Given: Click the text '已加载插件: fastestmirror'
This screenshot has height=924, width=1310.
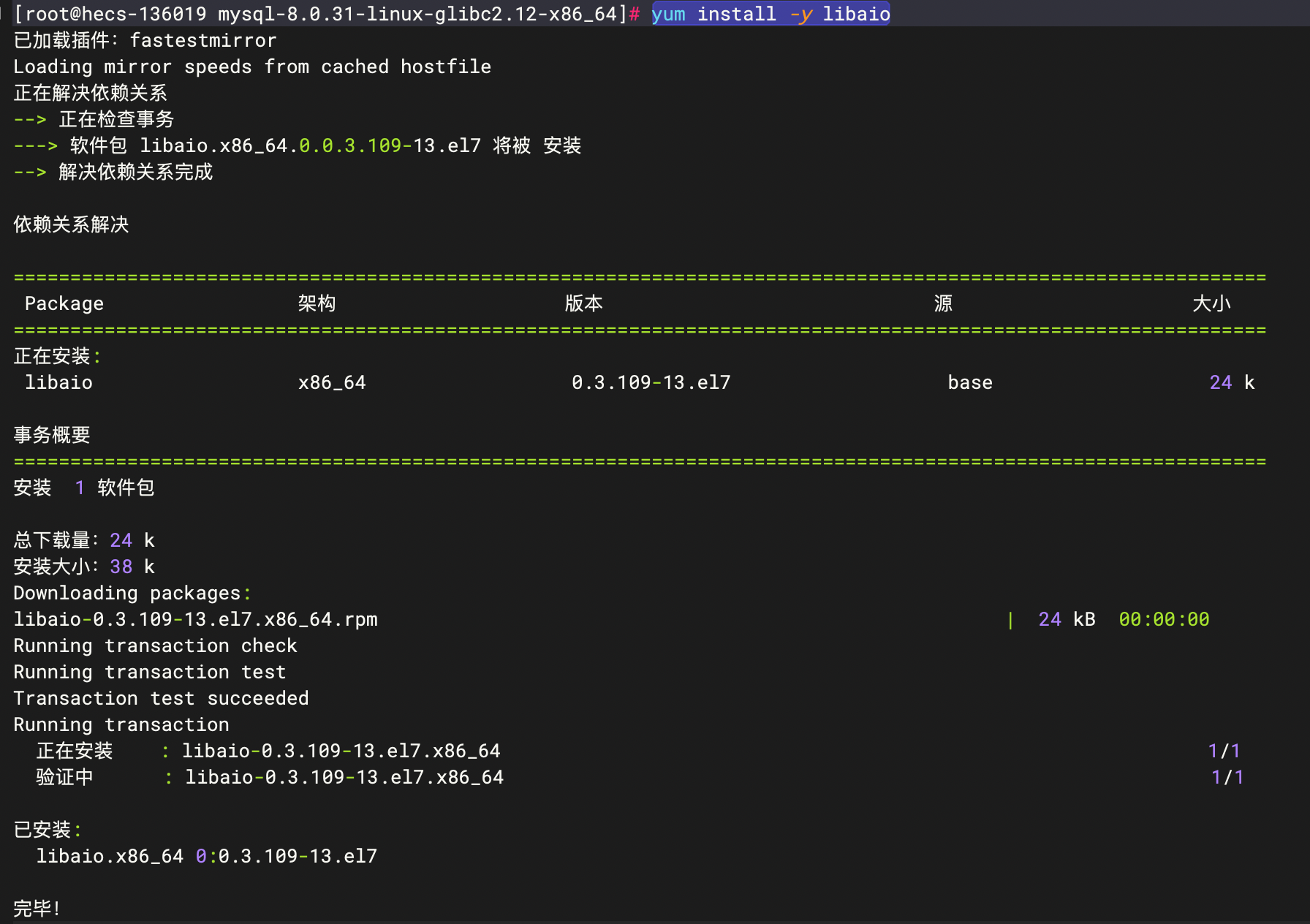Looking at the screenshot, I should click(x=145, y=40).
